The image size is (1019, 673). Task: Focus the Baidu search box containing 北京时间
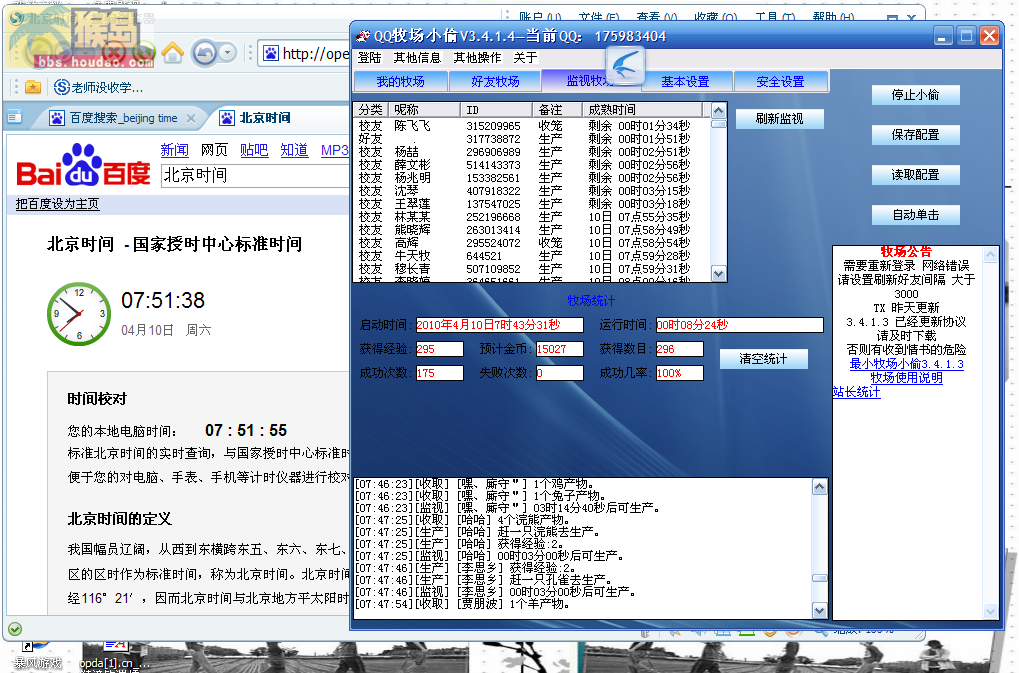255,175
